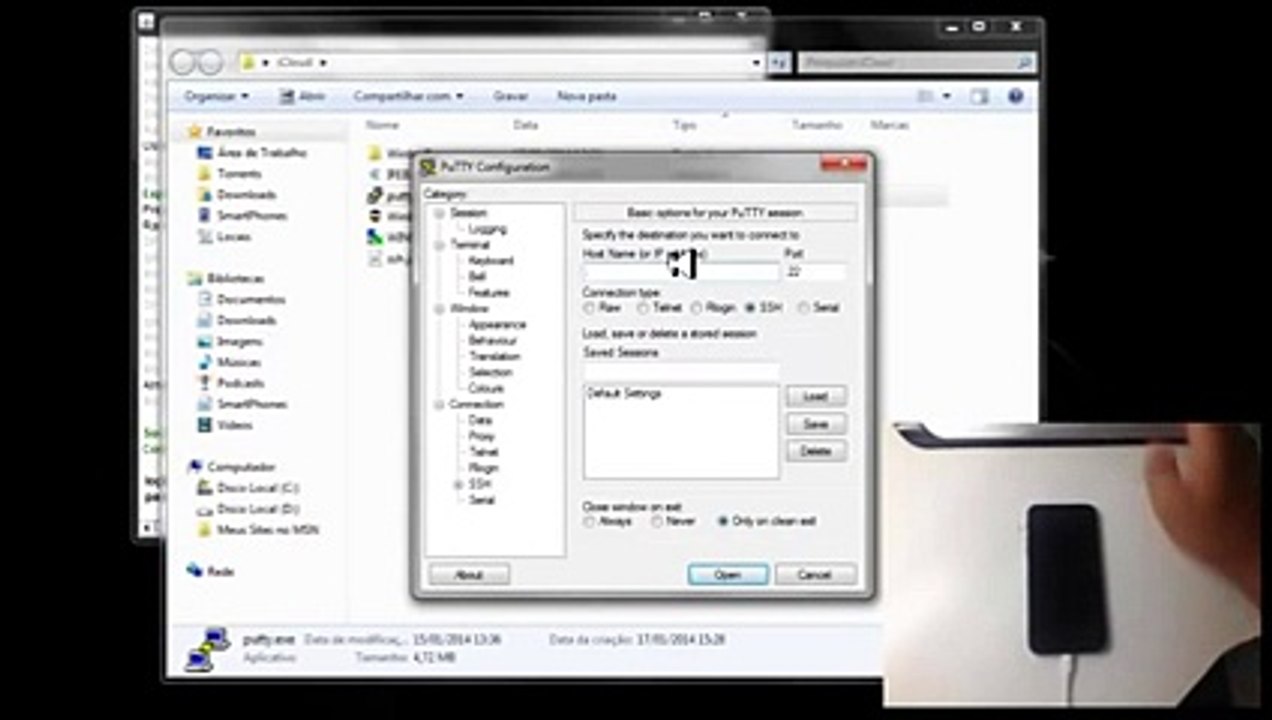Click the Save session button
This screenshot has height=720, width=1272.
coord(816,424)
